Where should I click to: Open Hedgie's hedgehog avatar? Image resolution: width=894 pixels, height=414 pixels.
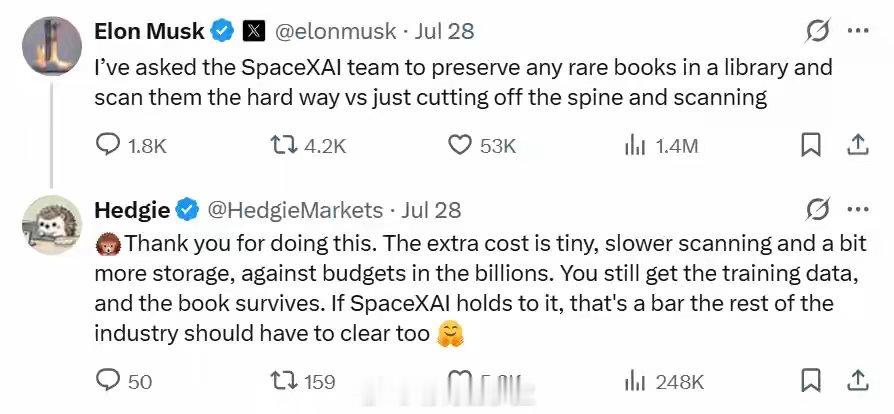[51, 225]
